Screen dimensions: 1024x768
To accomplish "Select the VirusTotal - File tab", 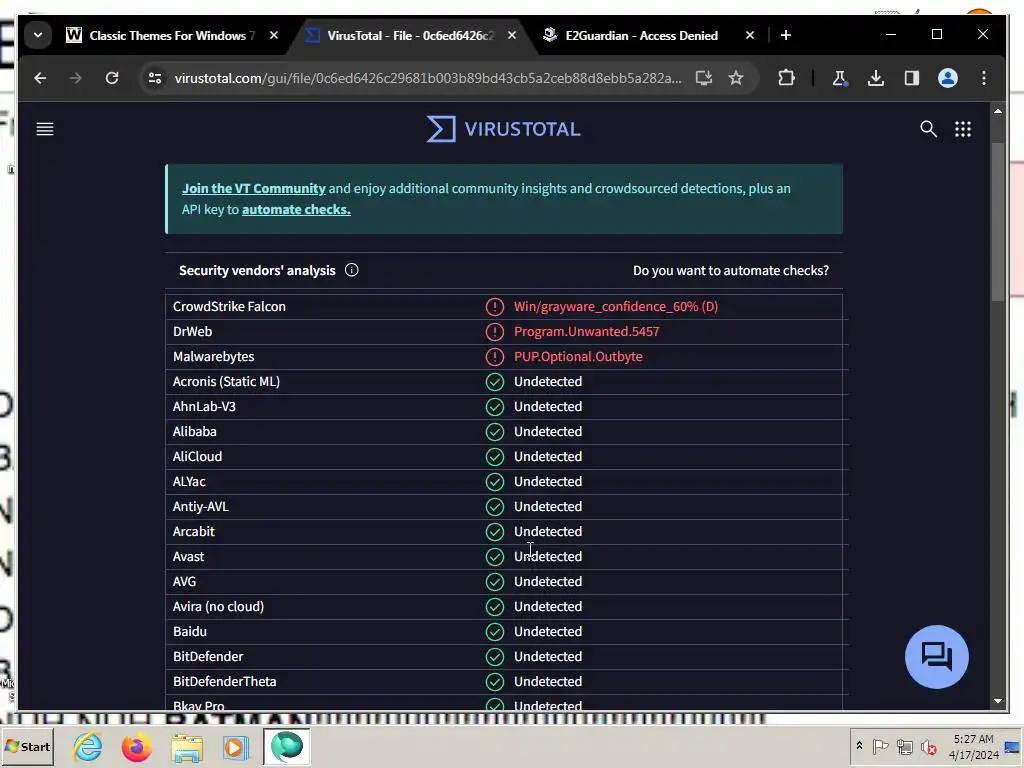I will (411, 35).
